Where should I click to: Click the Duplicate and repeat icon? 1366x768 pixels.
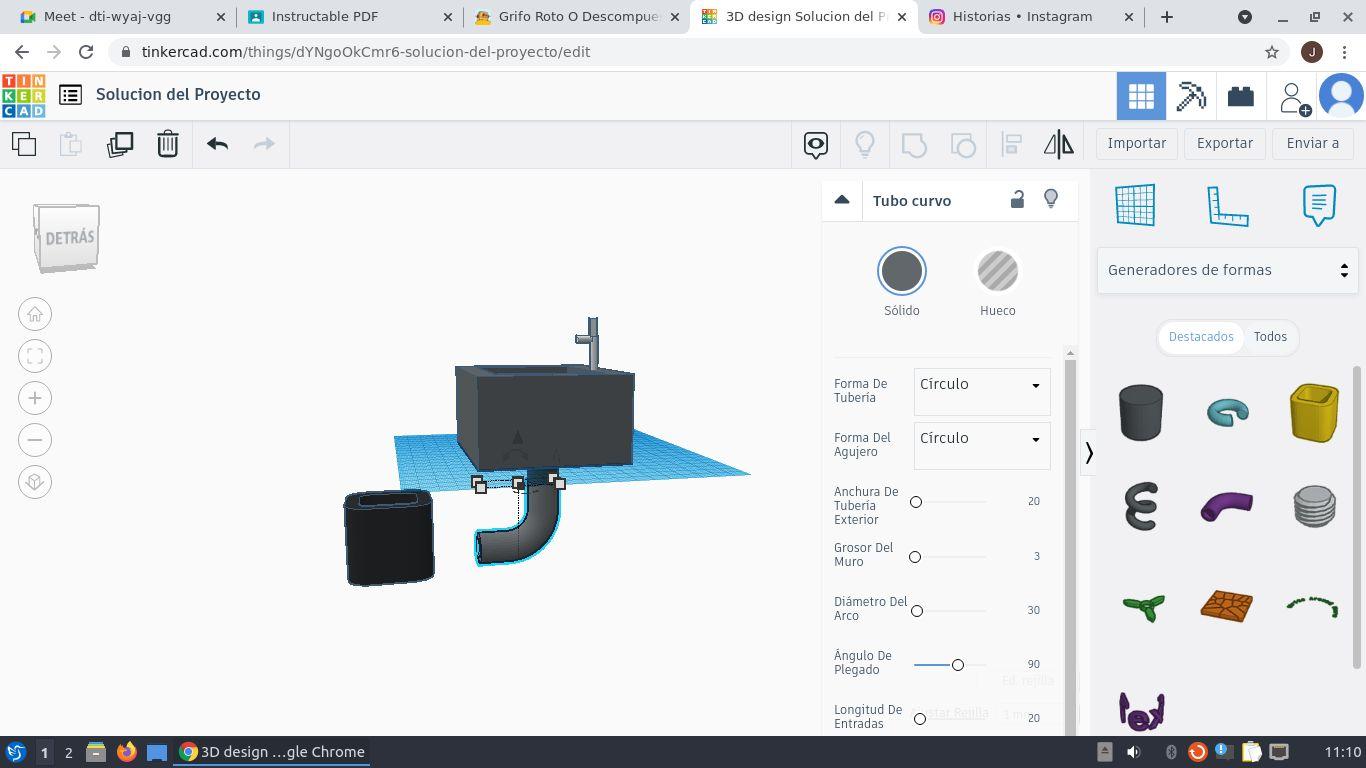120,144
